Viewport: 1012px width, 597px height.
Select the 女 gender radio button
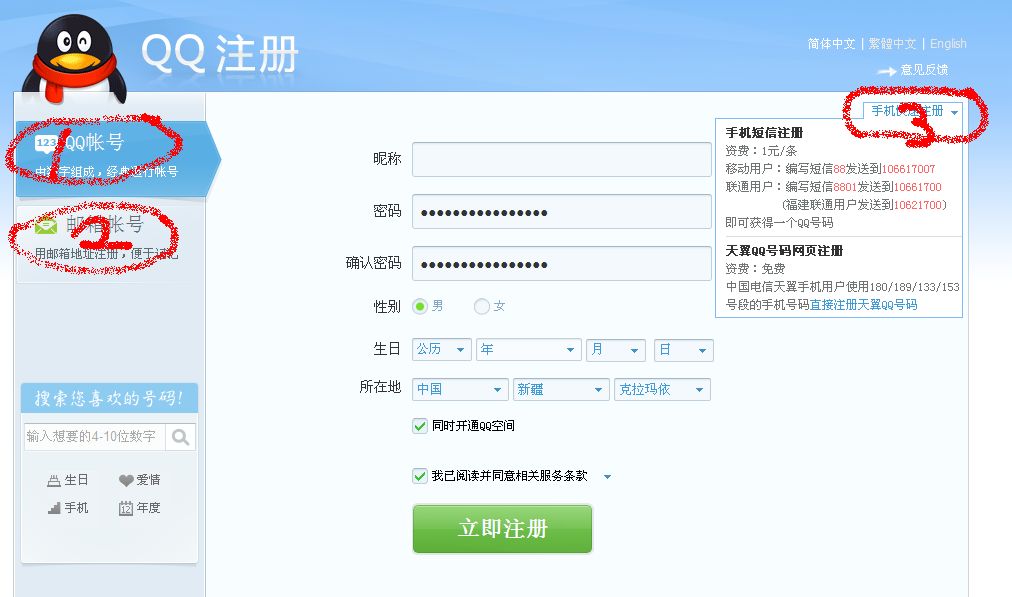click(x=482, y=308)
